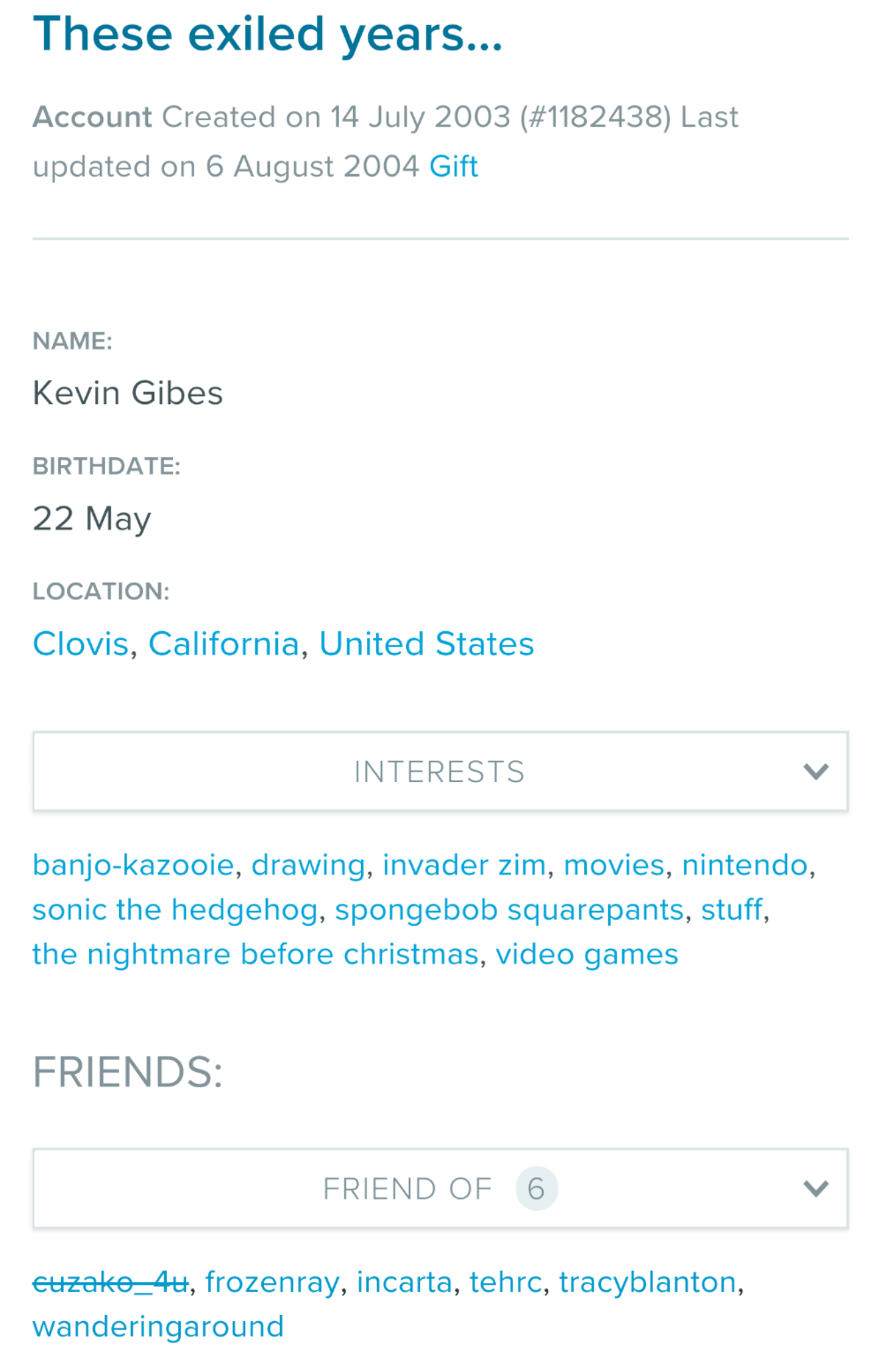
Task: Open the video games interest
Action: click(x=587, y=954)
